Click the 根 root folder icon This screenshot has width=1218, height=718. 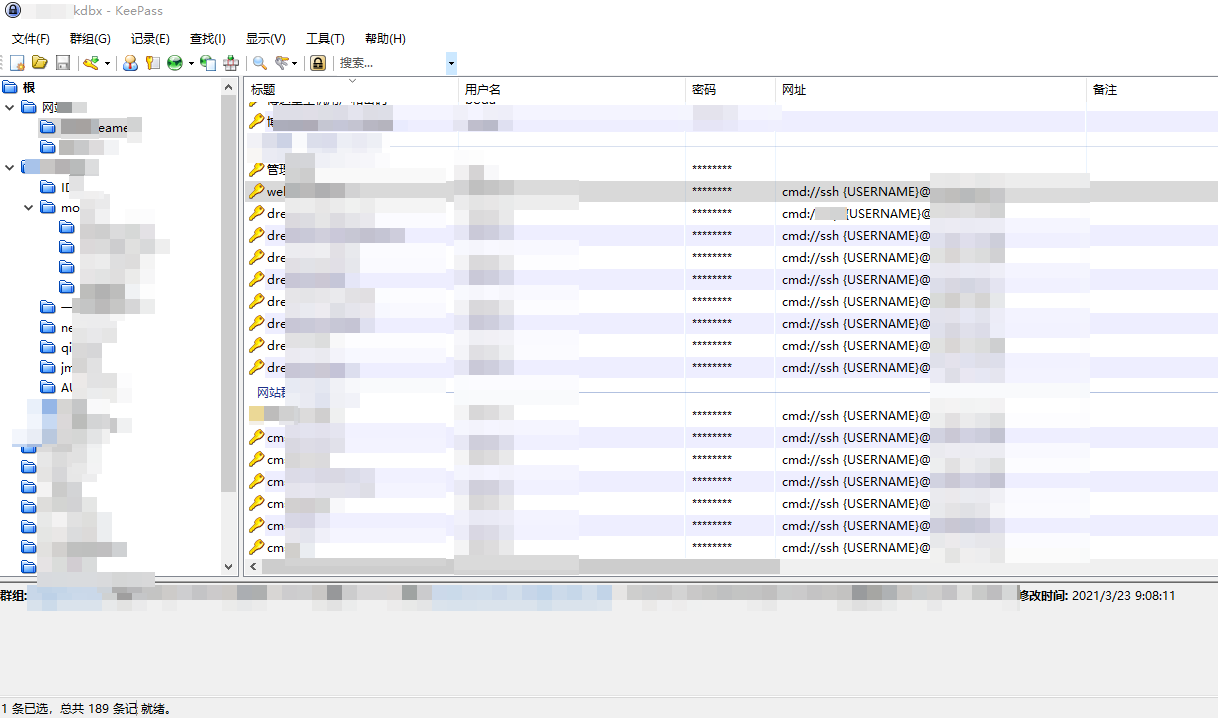[11, 88]
